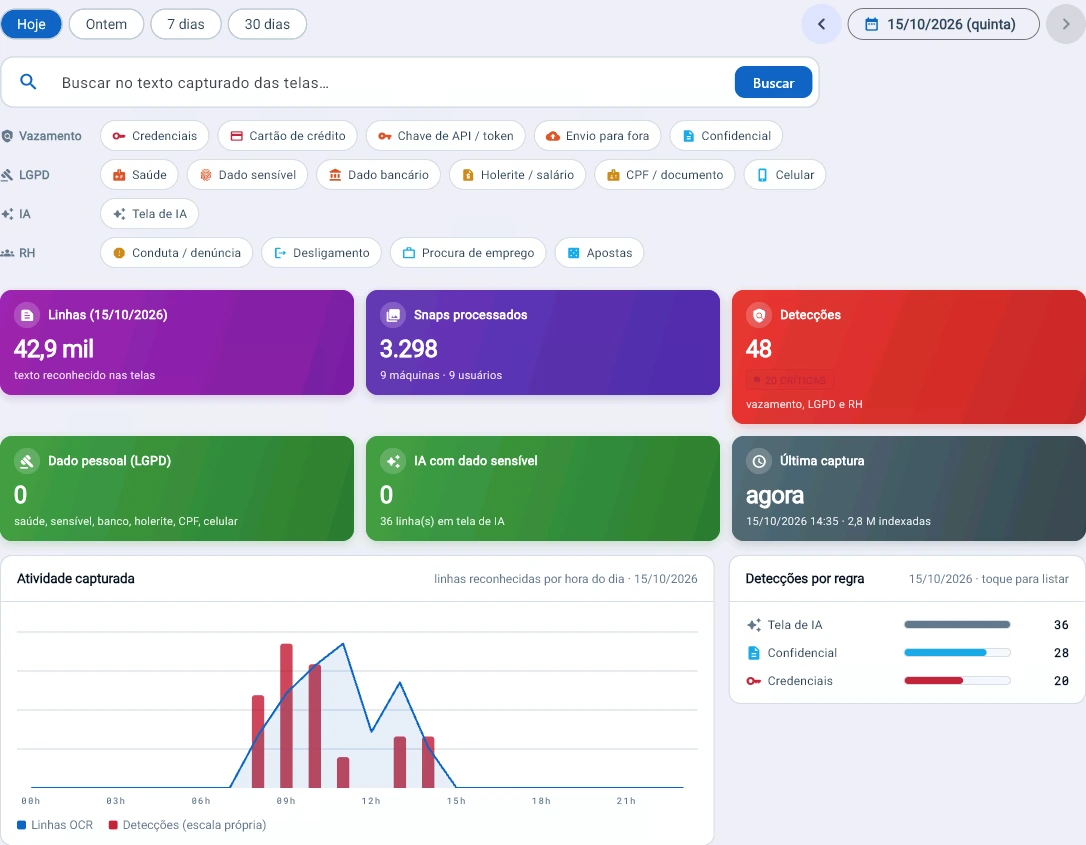Select the 7 dias period tab
Image resolution: width=1086 pixels, height=845 pixels.
point(186,24)
